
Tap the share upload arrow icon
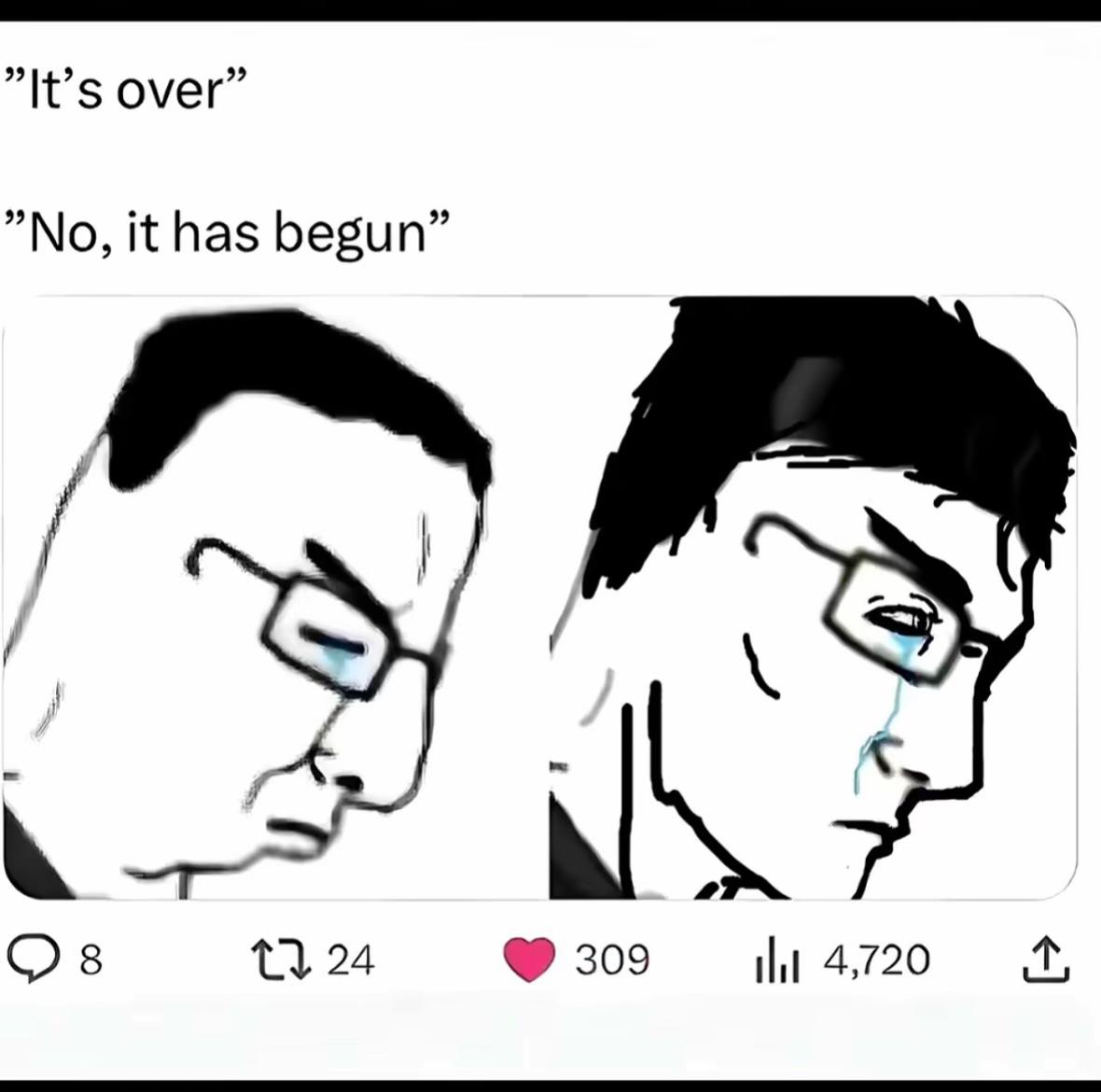coord(1046,959)
